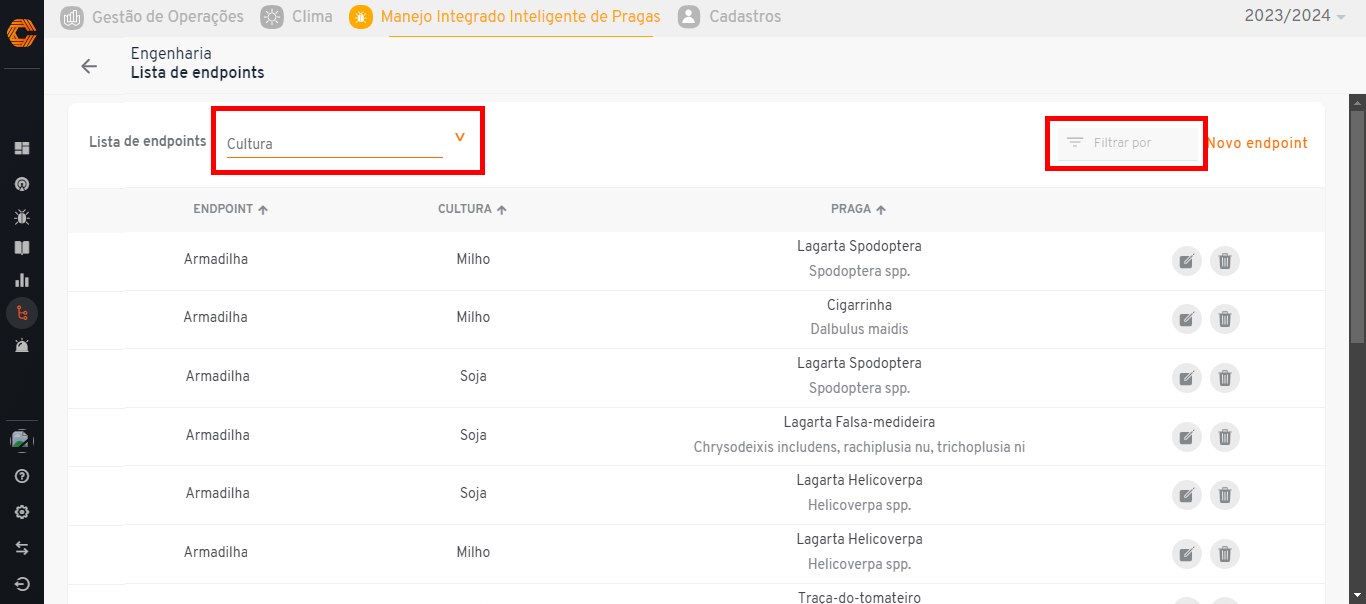Open the book icon in sidebar

22,248
